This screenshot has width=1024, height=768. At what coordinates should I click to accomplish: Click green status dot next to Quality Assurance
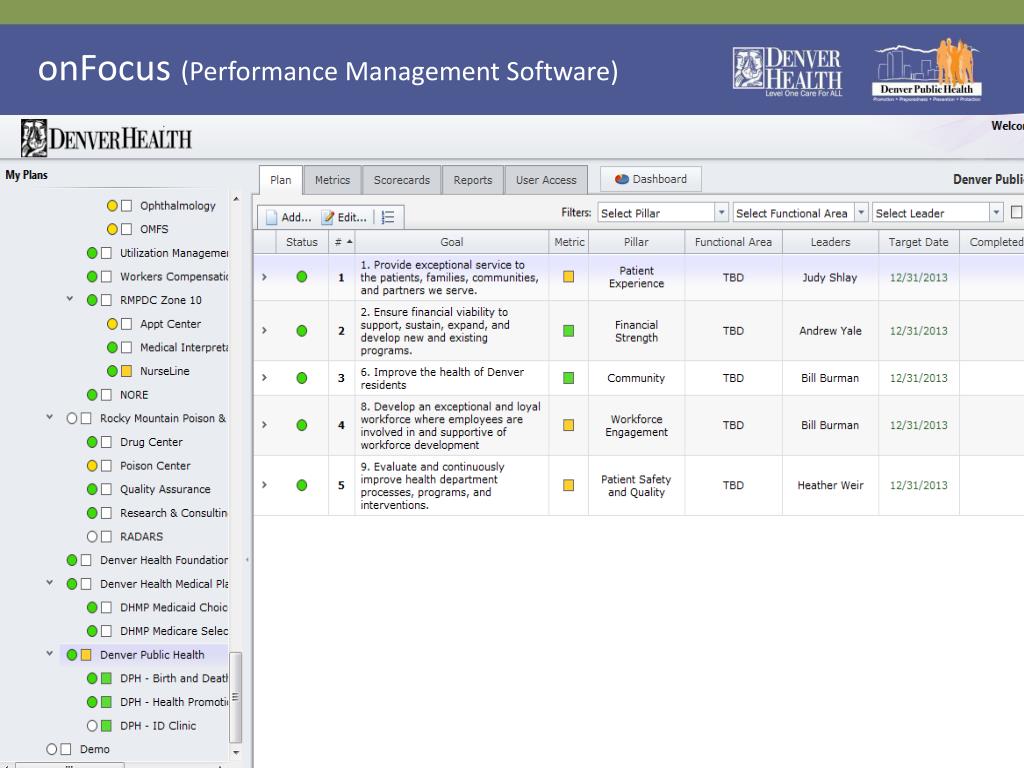[92, 489]
